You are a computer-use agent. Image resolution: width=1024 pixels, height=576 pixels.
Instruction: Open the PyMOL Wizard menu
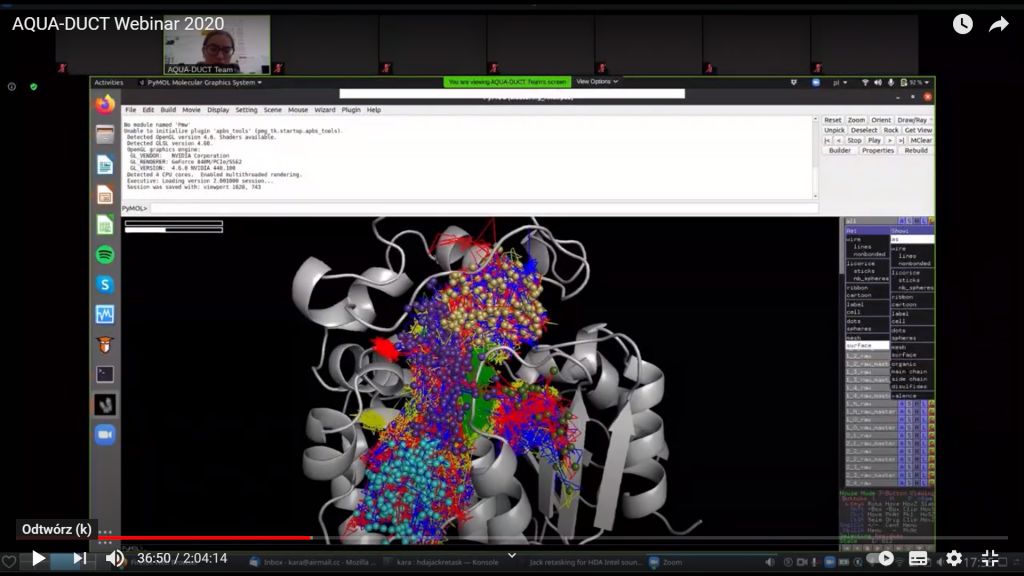[325, 110]
